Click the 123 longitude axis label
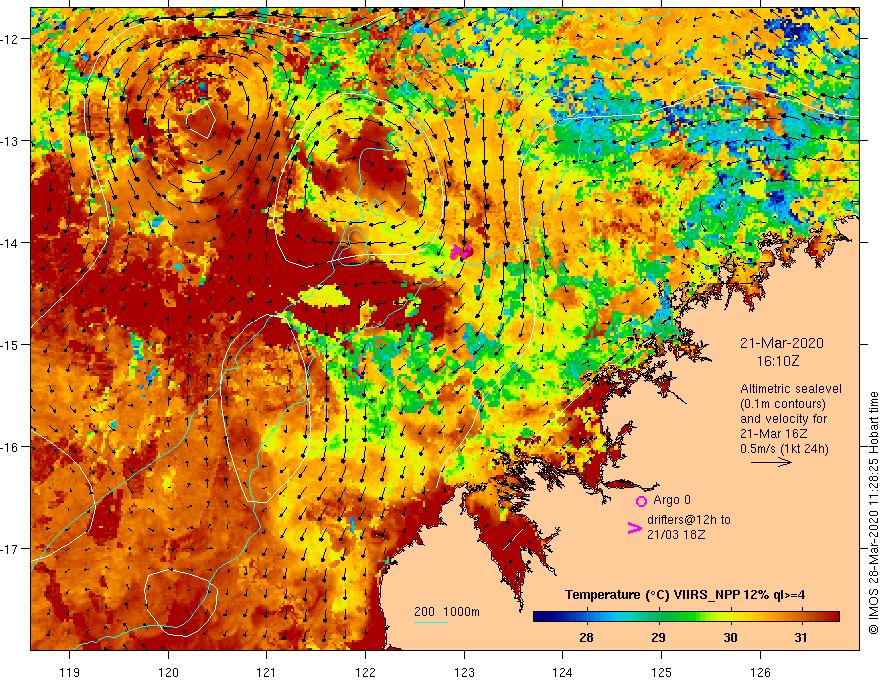This screenshot has width=880, height=680. click(x=464, y=672)
